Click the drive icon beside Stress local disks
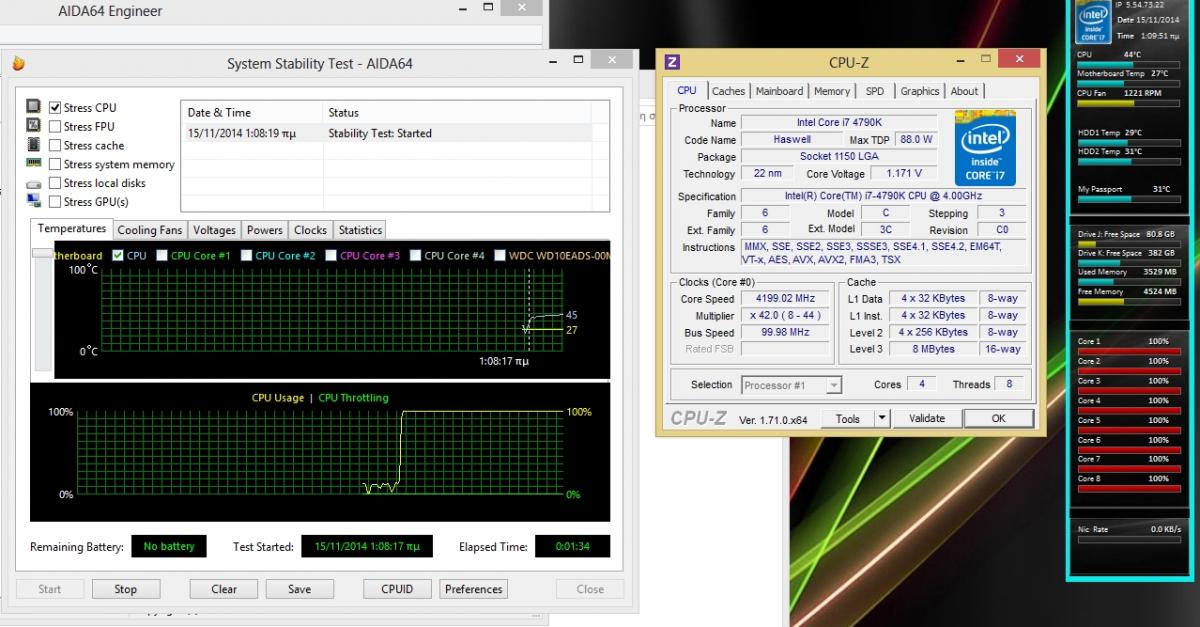Screen dimensions: 1200x627 coord(33,183)
